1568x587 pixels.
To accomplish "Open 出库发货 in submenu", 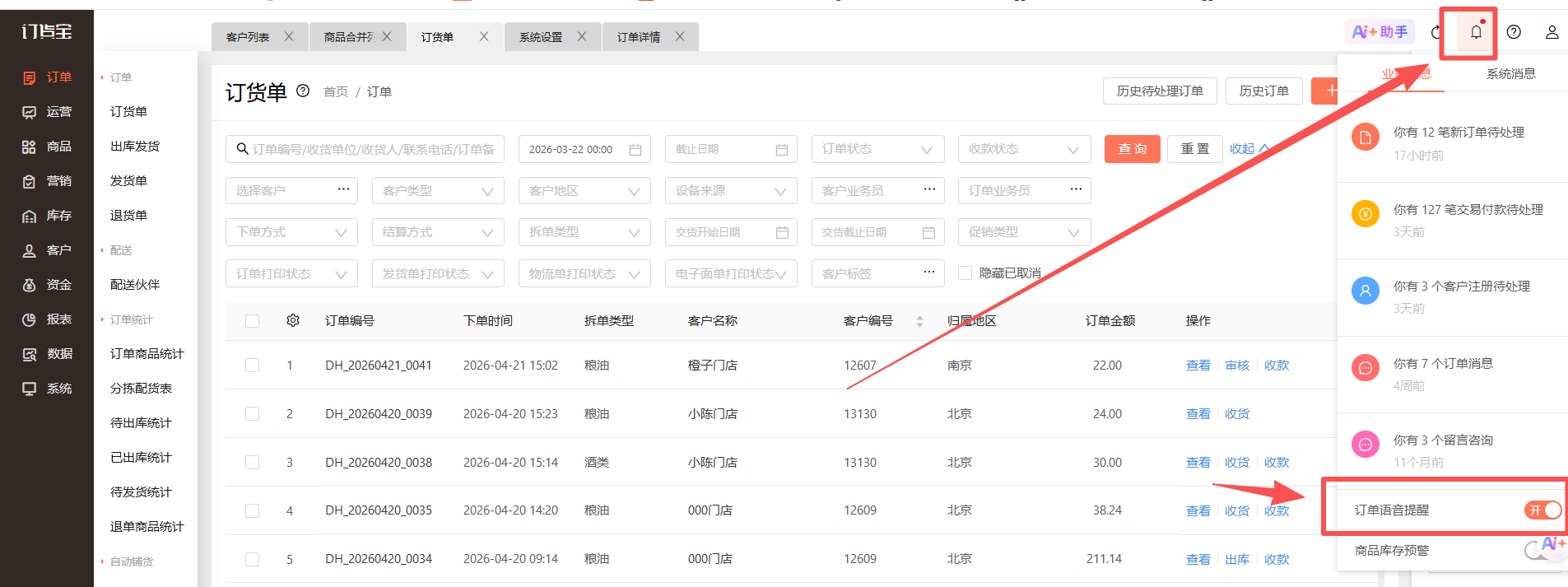I will (x=135, y=147).
